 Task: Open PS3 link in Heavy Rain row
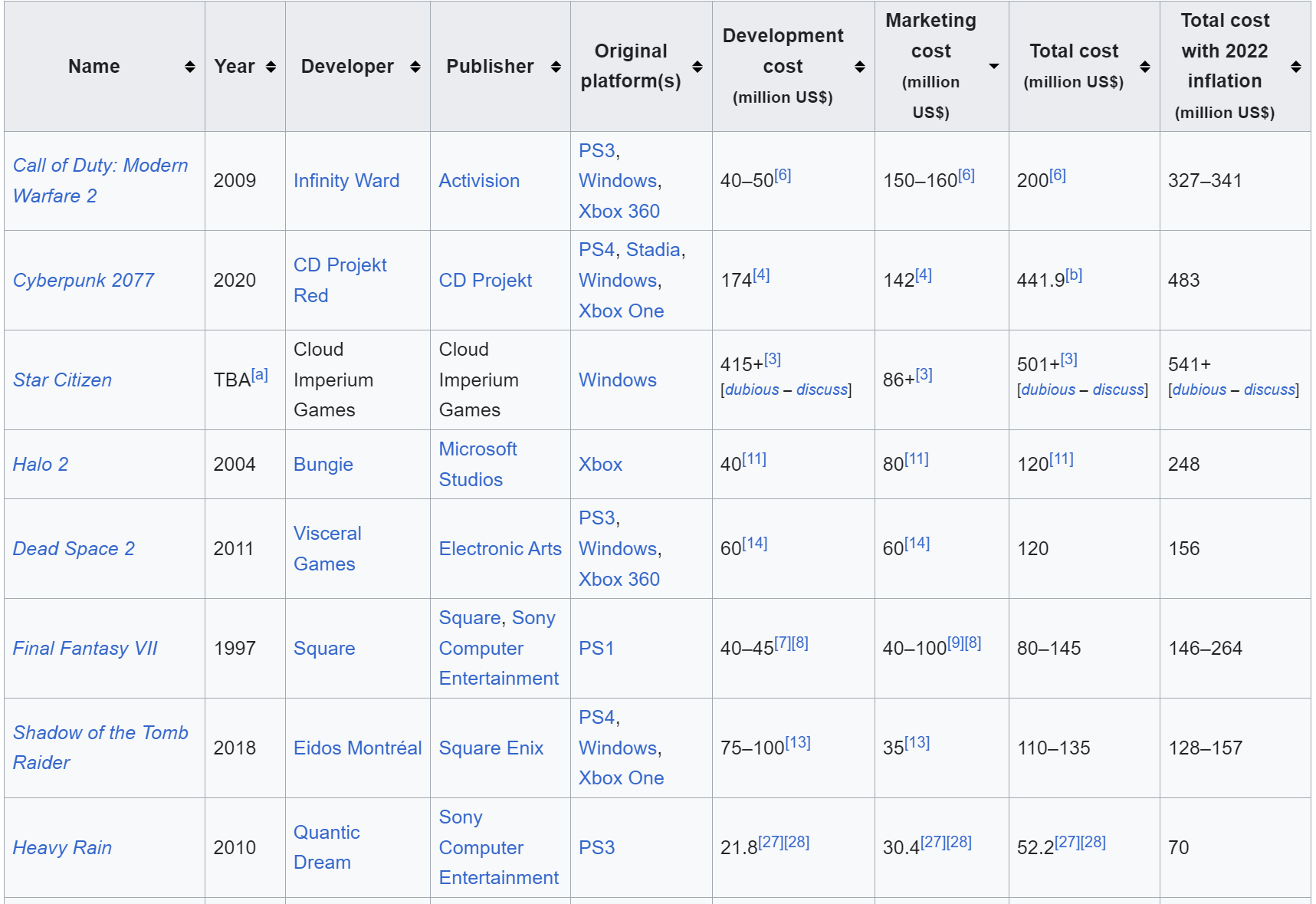point(597,848)
